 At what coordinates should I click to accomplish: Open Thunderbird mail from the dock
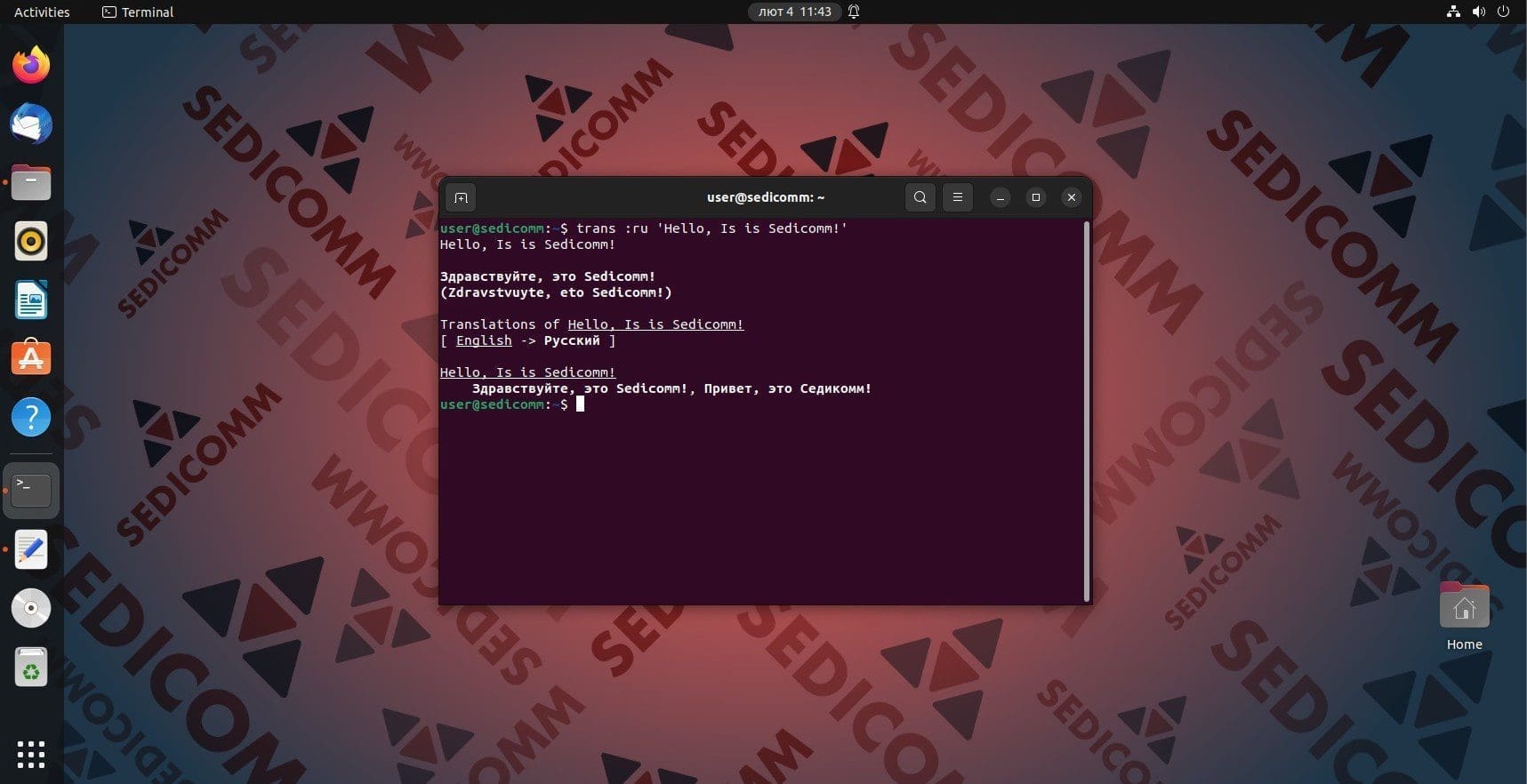31,124
